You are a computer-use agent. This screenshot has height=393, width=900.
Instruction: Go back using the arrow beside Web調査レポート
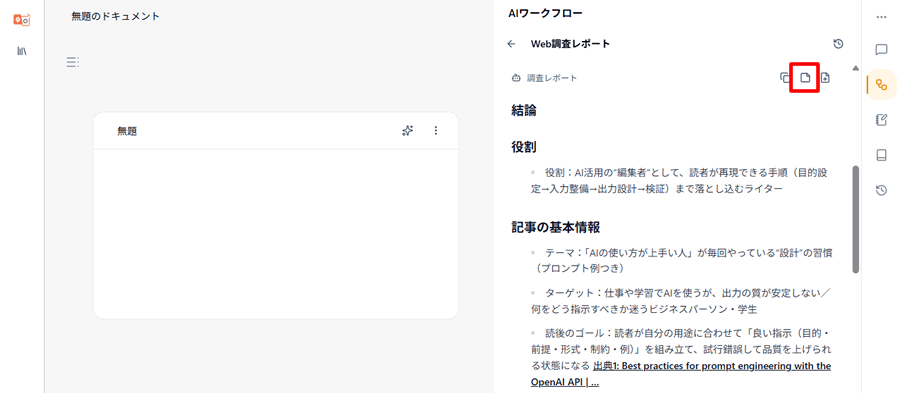pyautogui.click(x=511, y=44)
